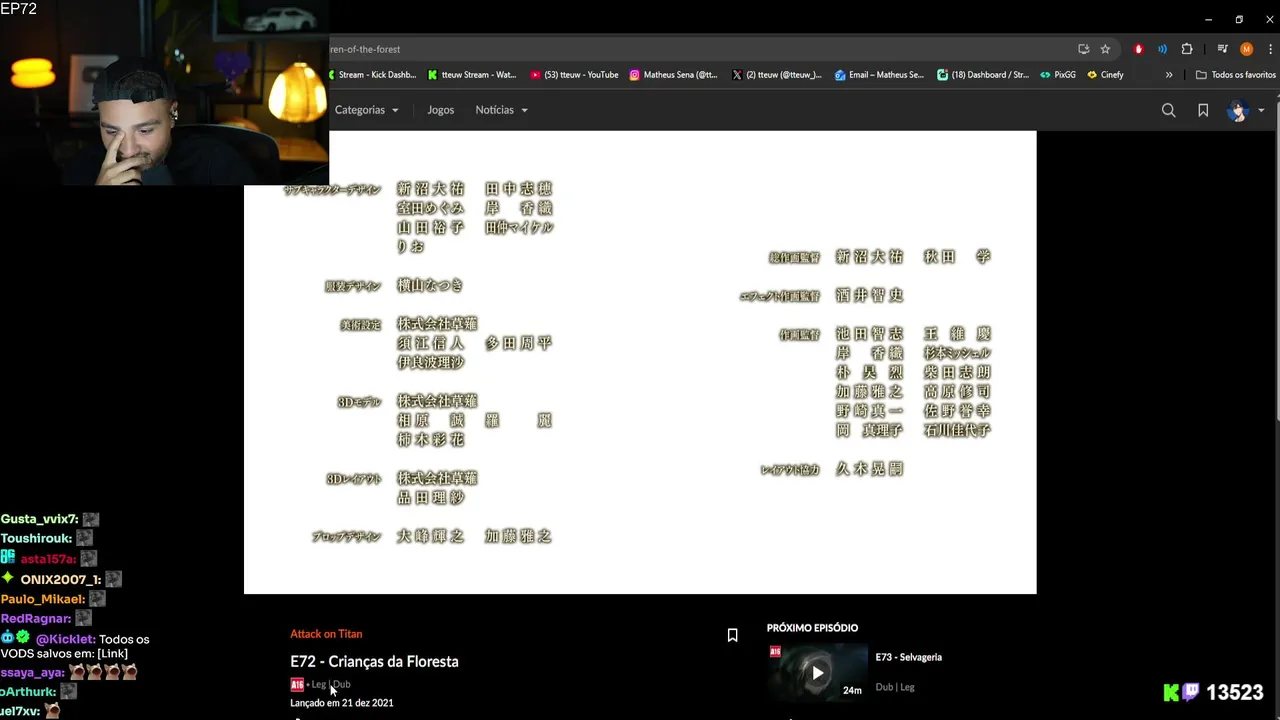Open the Cinefy bookmark
Image resolution: width=1280 pixels, height=720 pixels.
point(1106,75)
